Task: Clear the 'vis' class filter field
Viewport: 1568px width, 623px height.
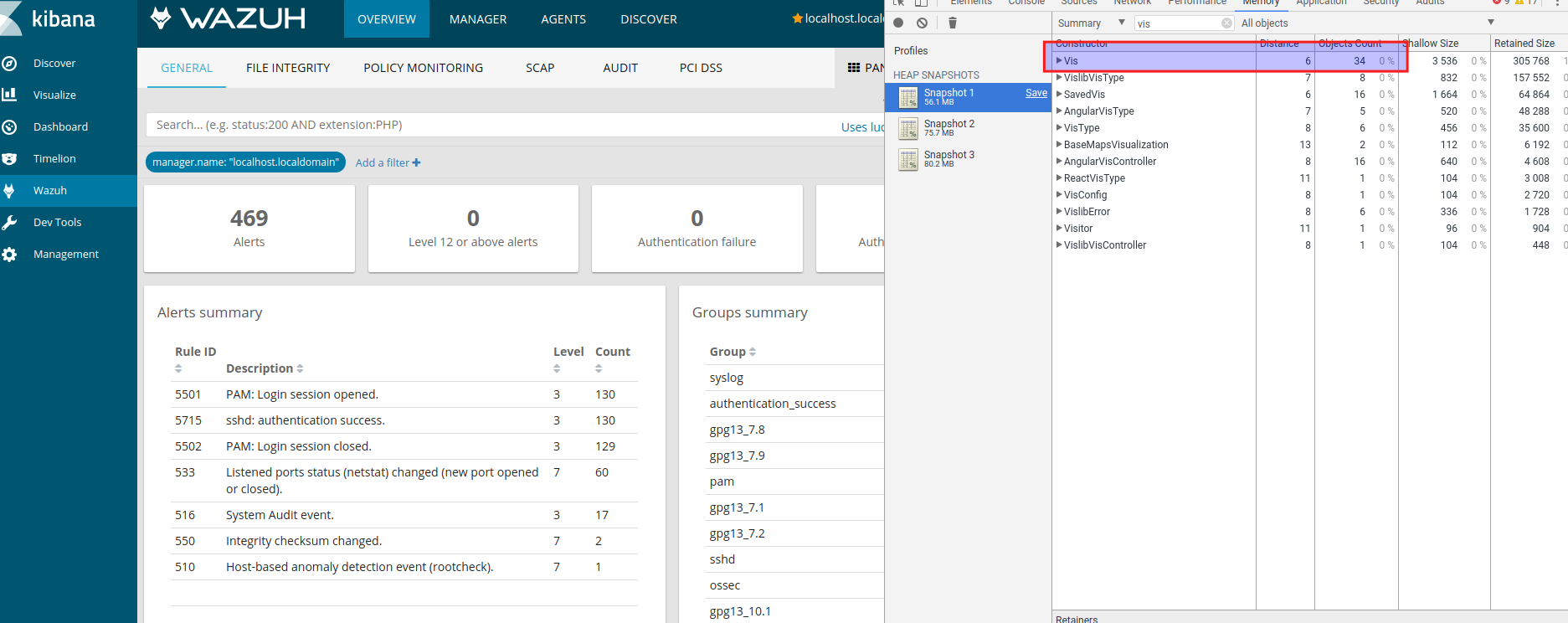Action: point(1226,23)
